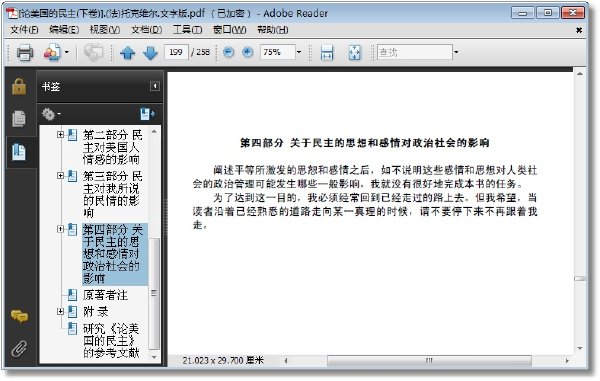This screenshot has width=600, height=381.
Task: Select bookmark 第三部分 民主对我所说的民情的影响
Action: [x=112, y=194]
